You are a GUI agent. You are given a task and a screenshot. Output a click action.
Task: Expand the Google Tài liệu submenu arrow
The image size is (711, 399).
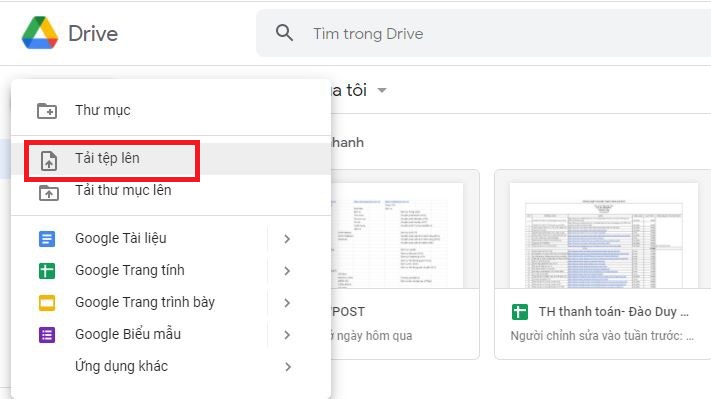coord(287,239)
